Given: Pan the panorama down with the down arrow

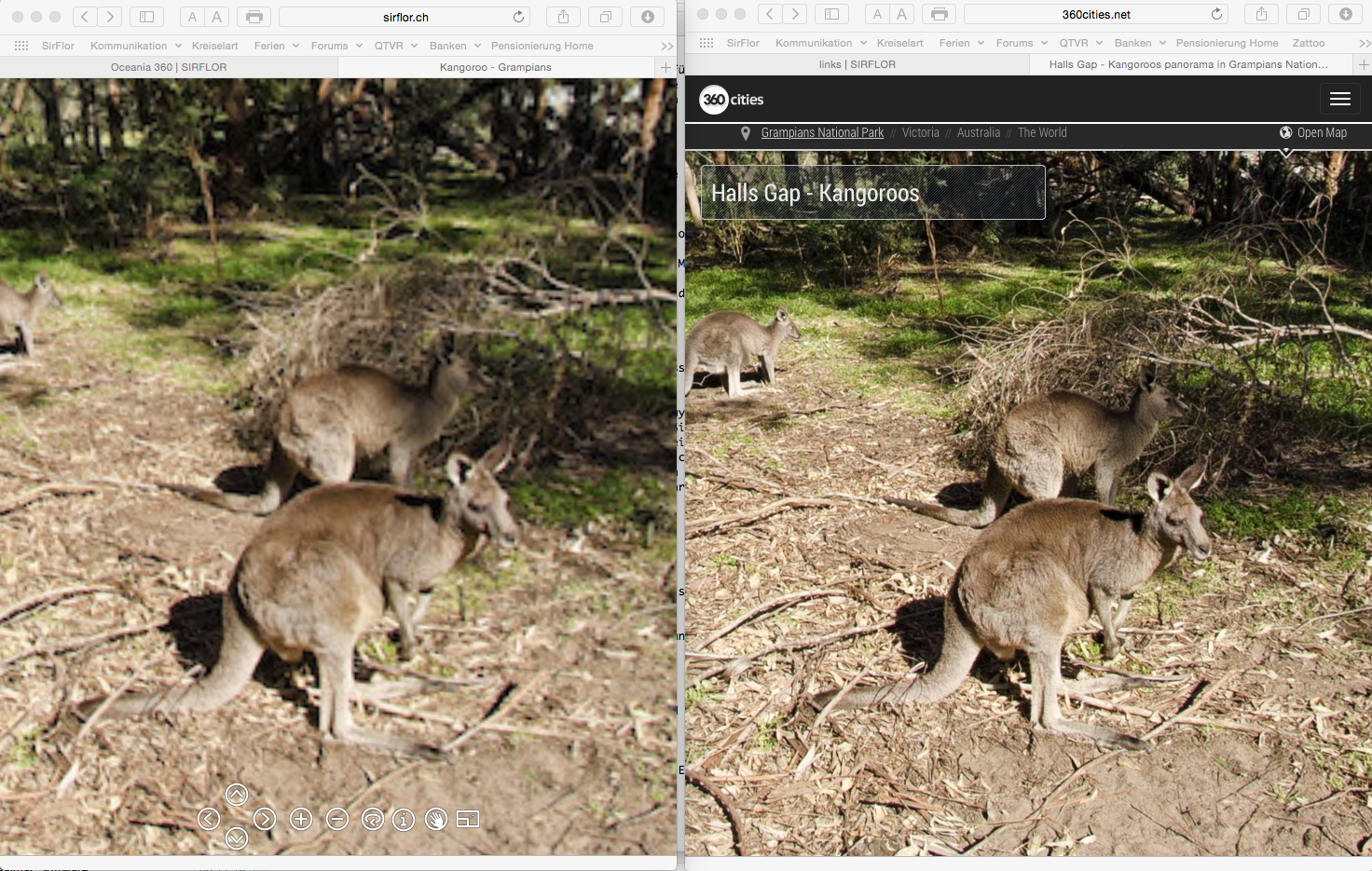Looking at the screenshot, I should pos(237,838).
